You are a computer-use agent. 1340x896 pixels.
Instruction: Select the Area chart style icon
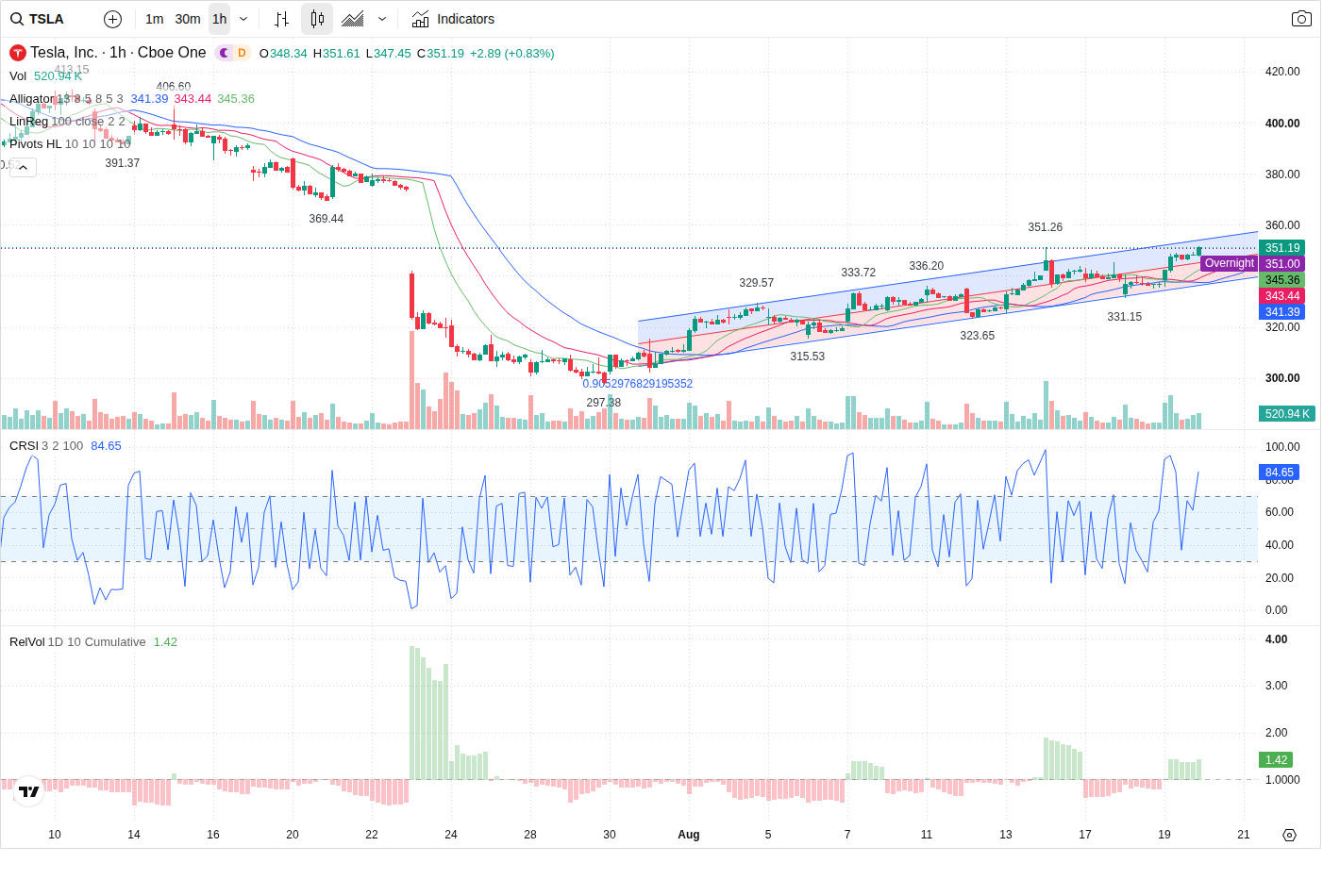pos(353,19)
